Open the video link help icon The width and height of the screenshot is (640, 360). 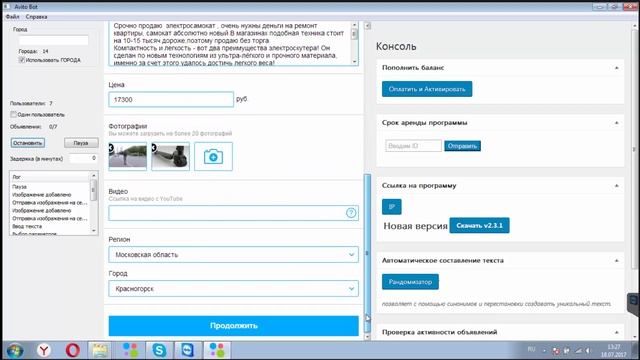[351, 213]
